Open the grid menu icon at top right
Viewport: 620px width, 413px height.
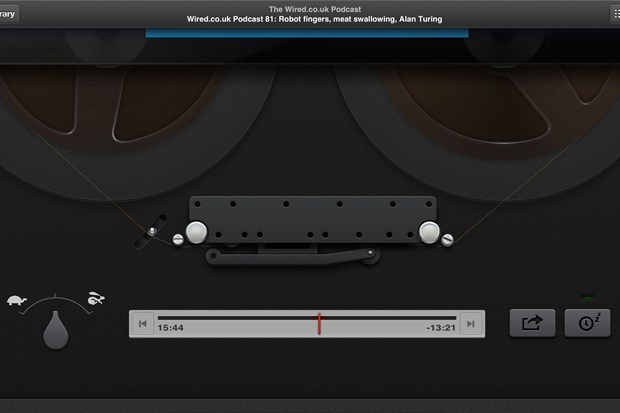(x=615, y=14)
